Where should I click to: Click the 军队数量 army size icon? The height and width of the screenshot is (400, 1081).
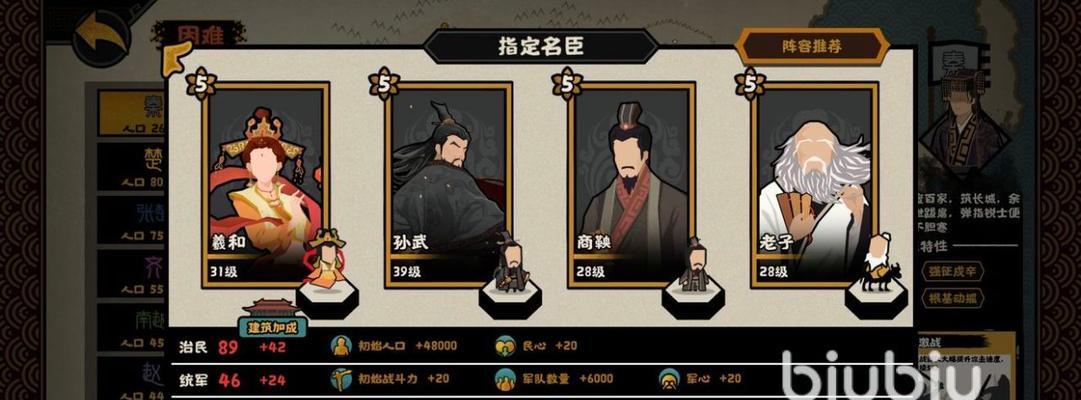coord(505,379)
